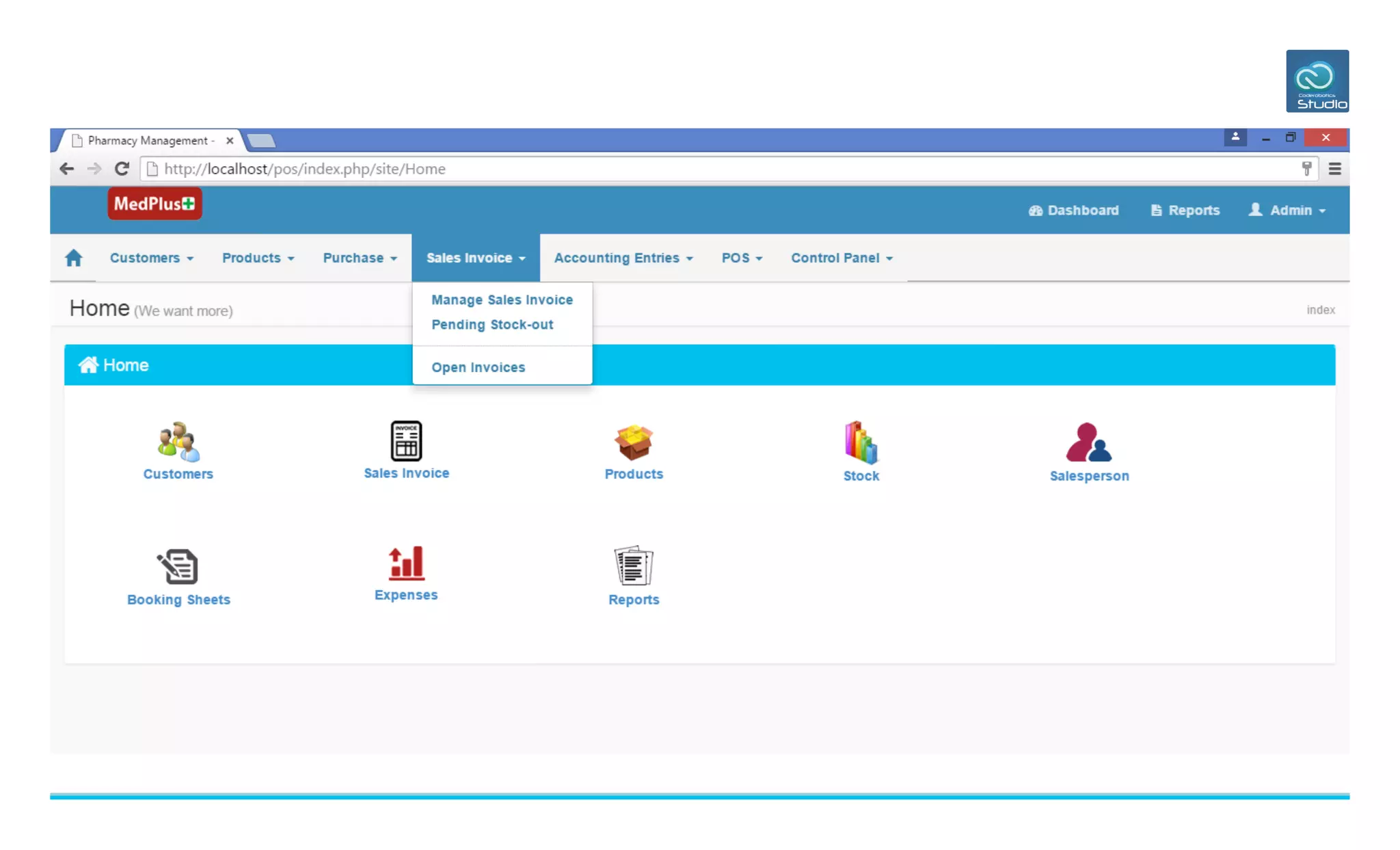1400x850 pixels.
Task: Click the Products box icon
Action: tap(633, 441)
